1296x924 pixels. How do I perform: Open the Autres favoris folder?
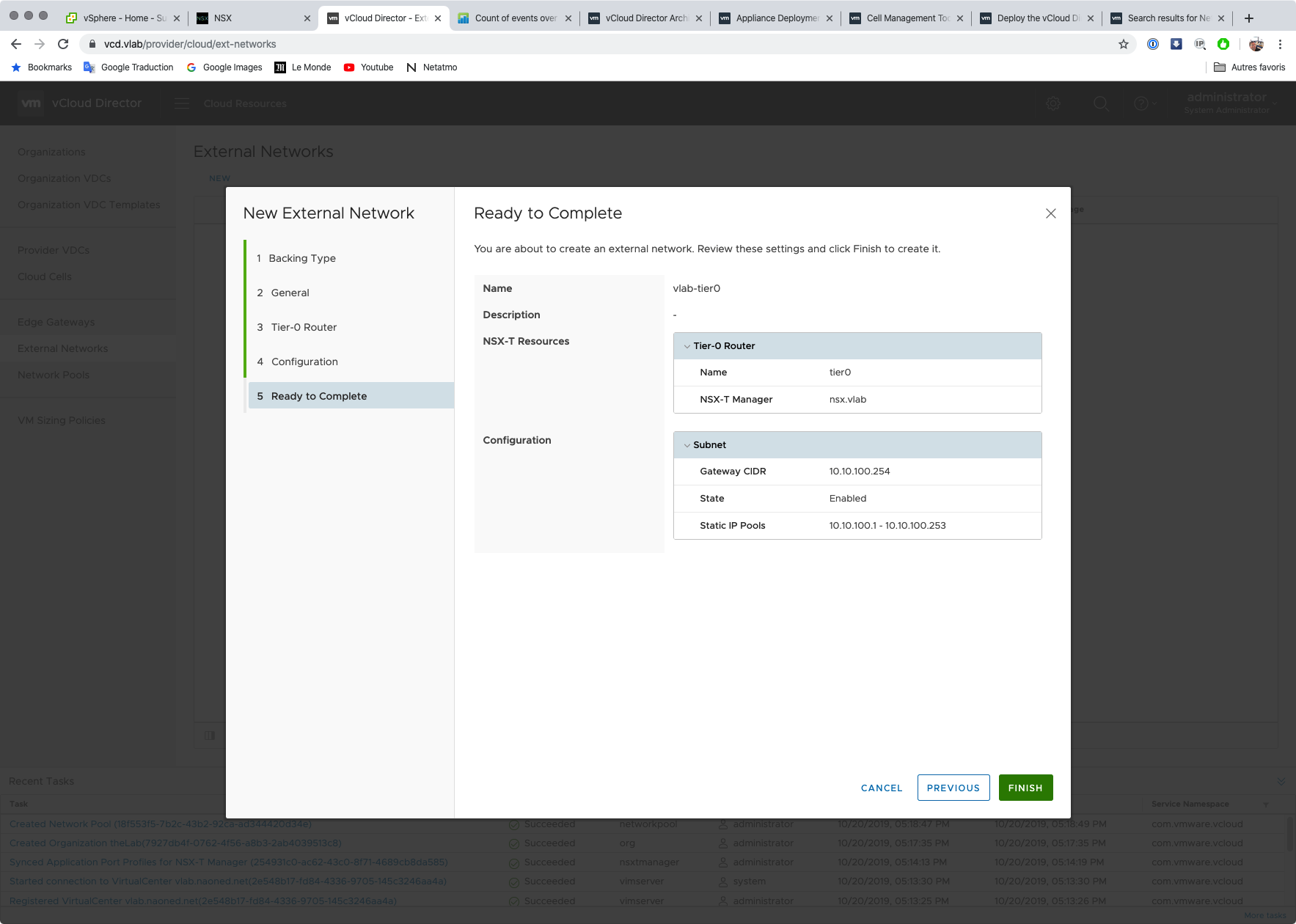click(x=1250, y=67)
